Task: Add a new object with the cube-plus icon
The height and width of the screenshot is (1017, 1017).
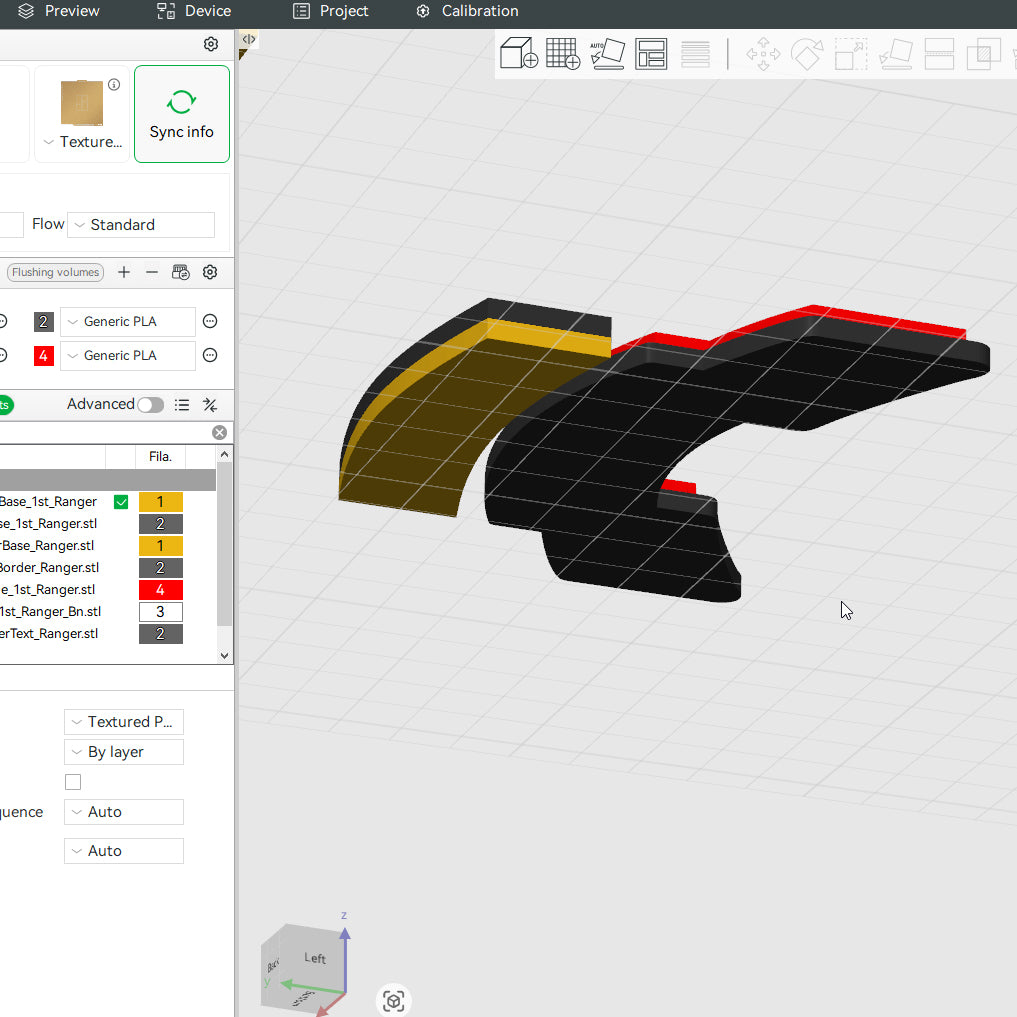Action: pos(518,54)
